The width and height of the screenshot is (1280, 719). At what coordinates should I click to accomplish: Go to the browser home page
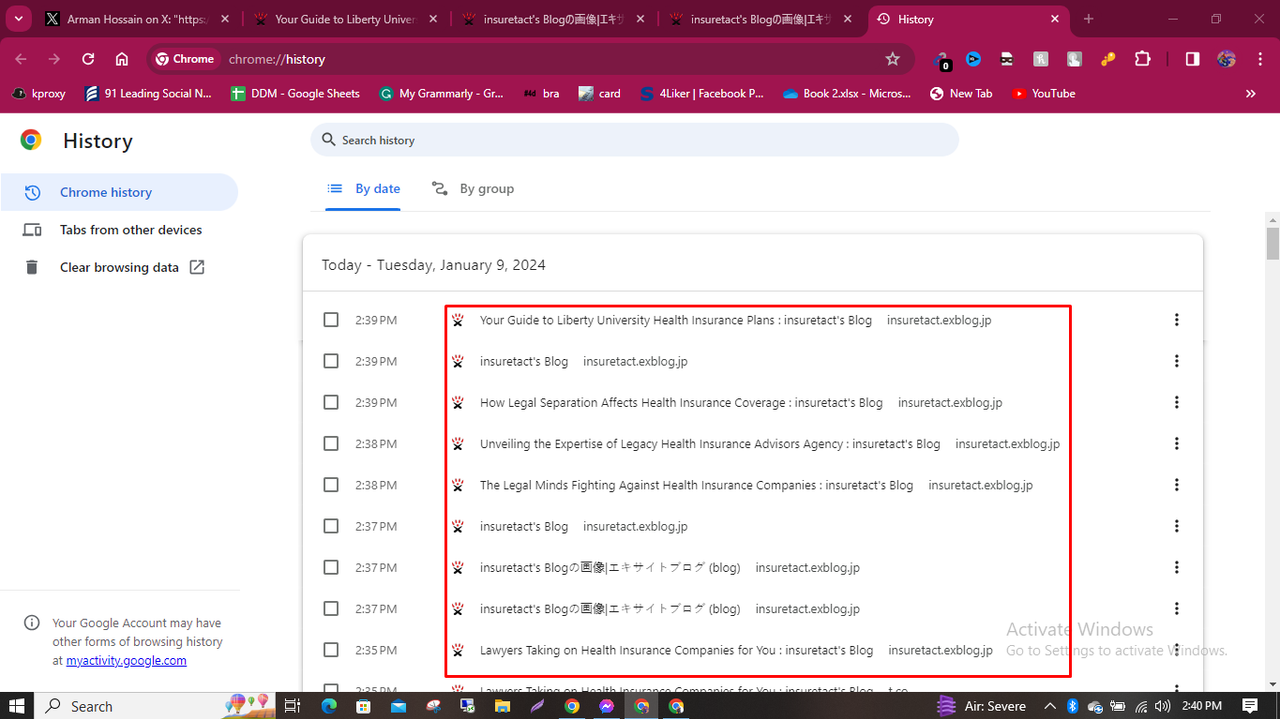coord(122,59)
